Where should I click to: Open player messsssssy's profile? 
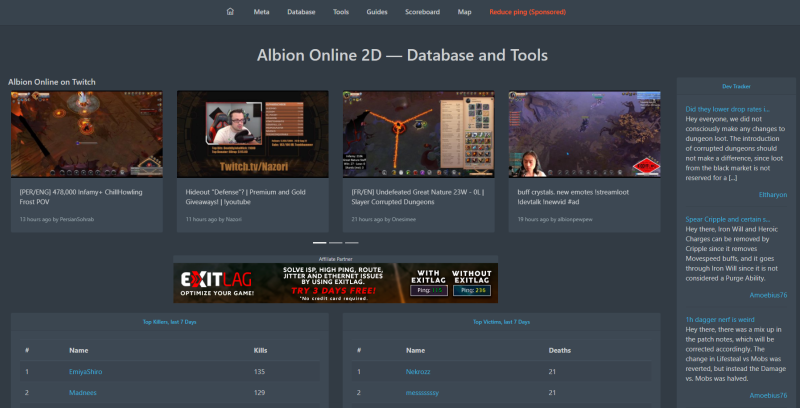pos(422,393)
